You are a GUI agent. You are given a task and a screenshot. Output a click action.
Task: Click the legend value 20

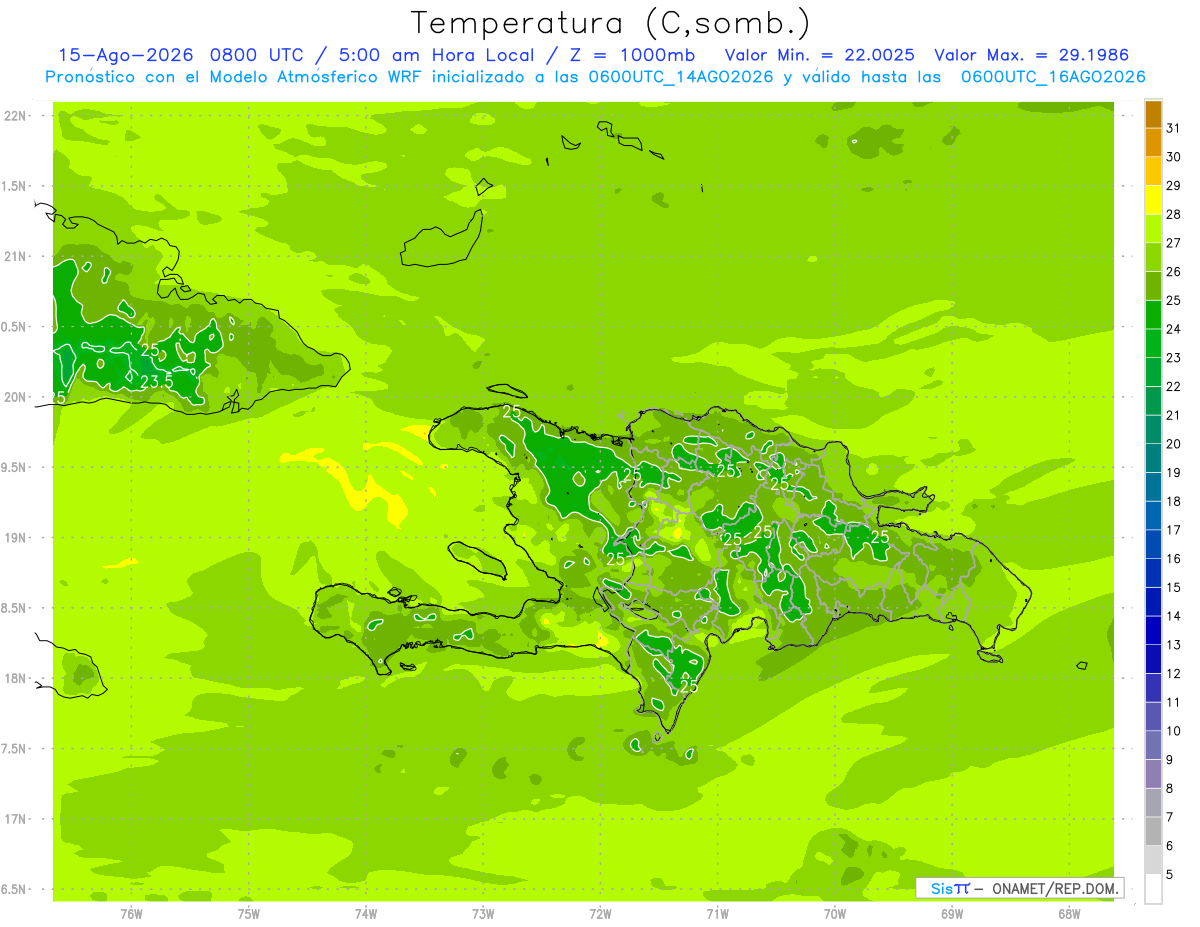1174,444
